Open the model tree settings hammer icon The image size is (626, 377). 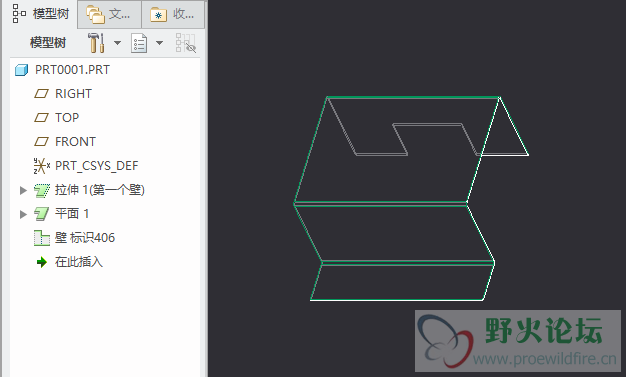(96, 43)
